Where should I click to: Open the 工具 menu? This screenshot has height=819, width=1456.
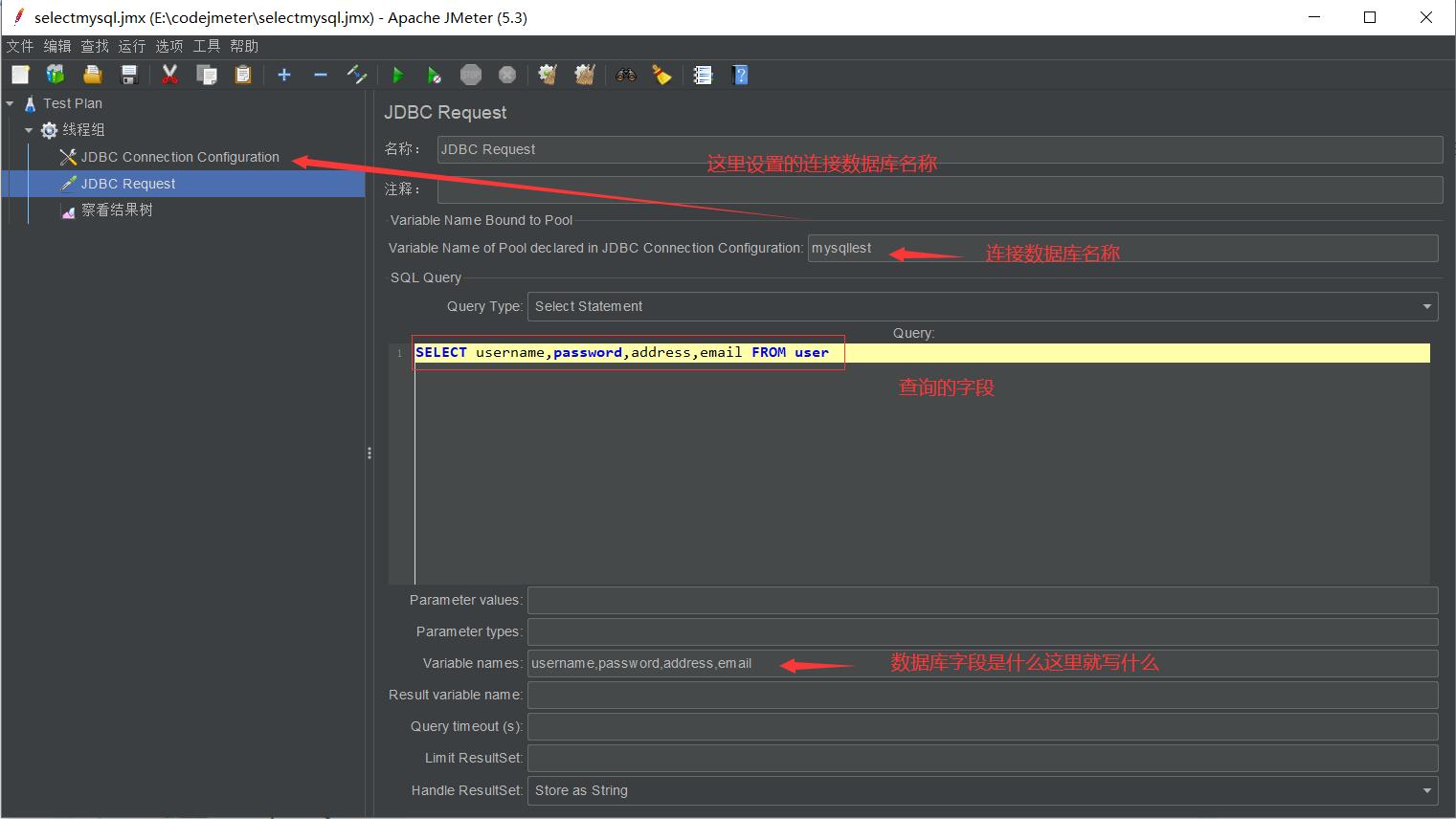(x=207, y=46)
